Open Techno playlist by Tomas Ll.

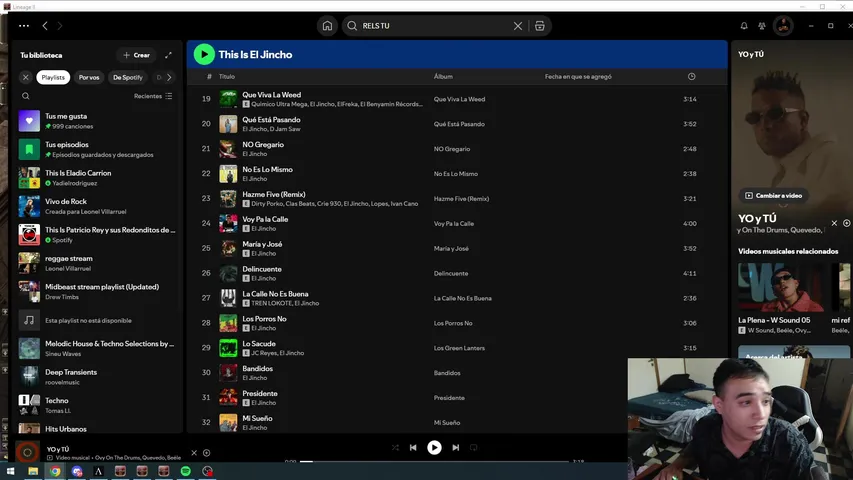96,405
